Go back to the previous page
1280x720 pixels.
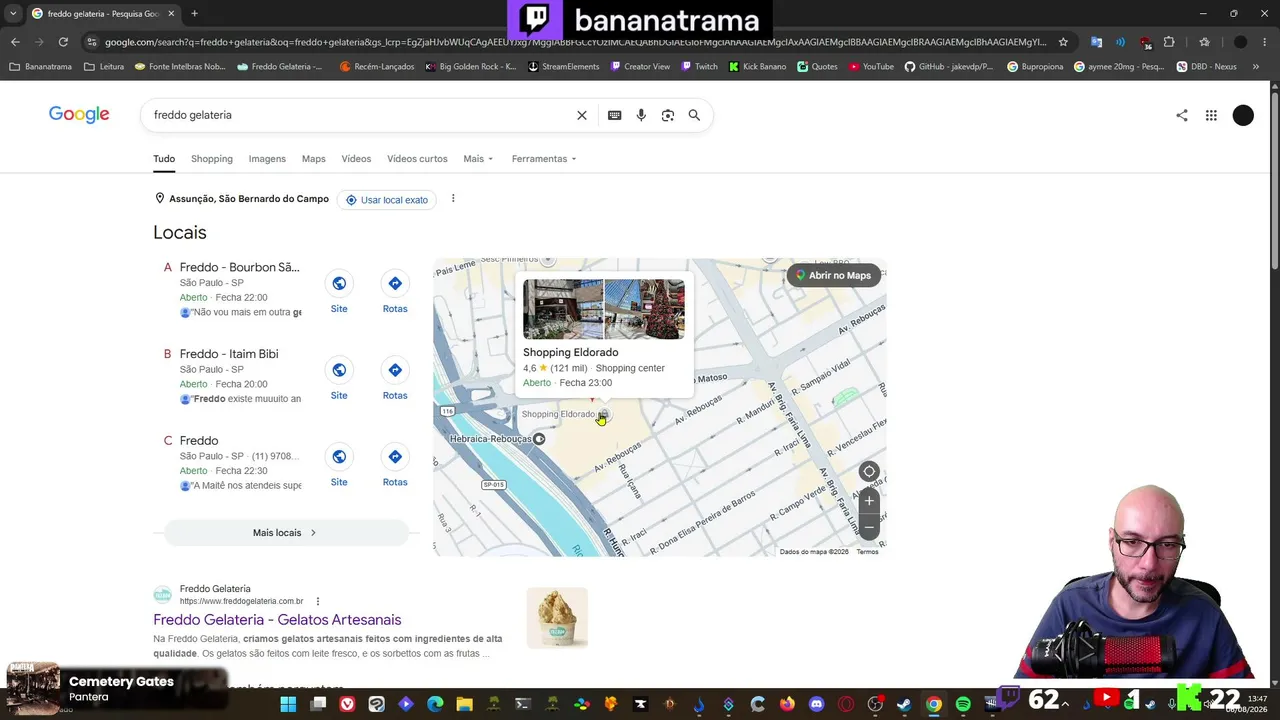point(15,42)
